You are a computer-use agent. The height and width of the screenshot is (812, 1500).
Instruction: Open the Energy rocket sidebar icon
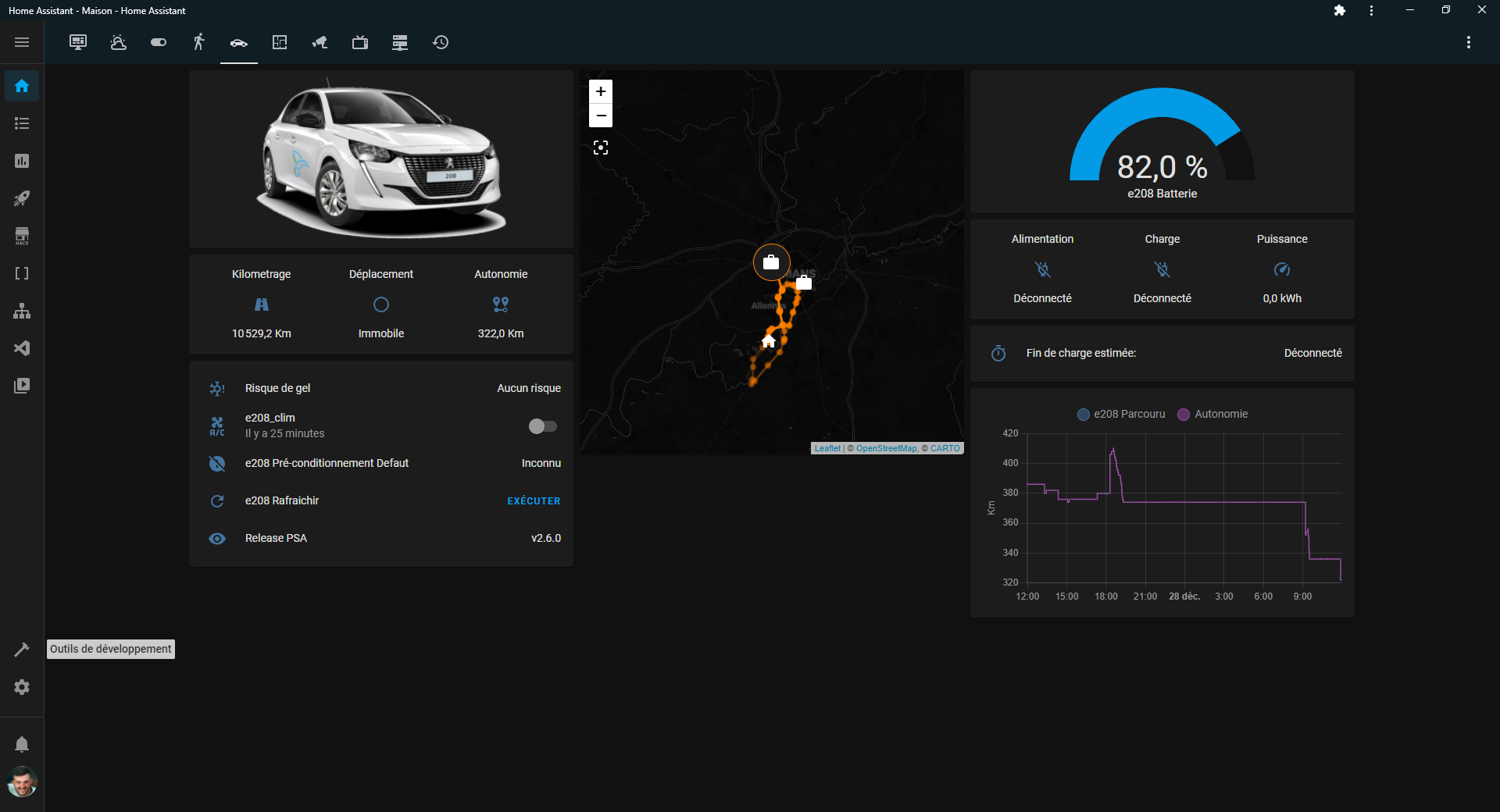(22, 198)
